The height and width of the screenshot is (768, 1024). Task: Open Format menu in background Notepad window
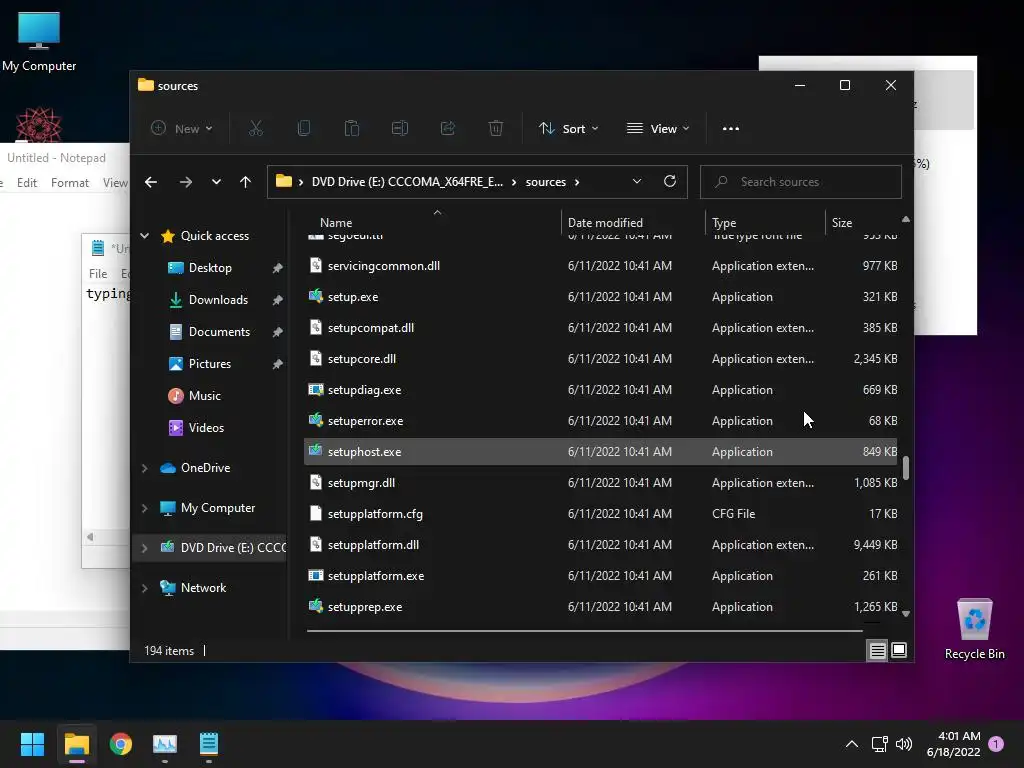click(70, 183)
